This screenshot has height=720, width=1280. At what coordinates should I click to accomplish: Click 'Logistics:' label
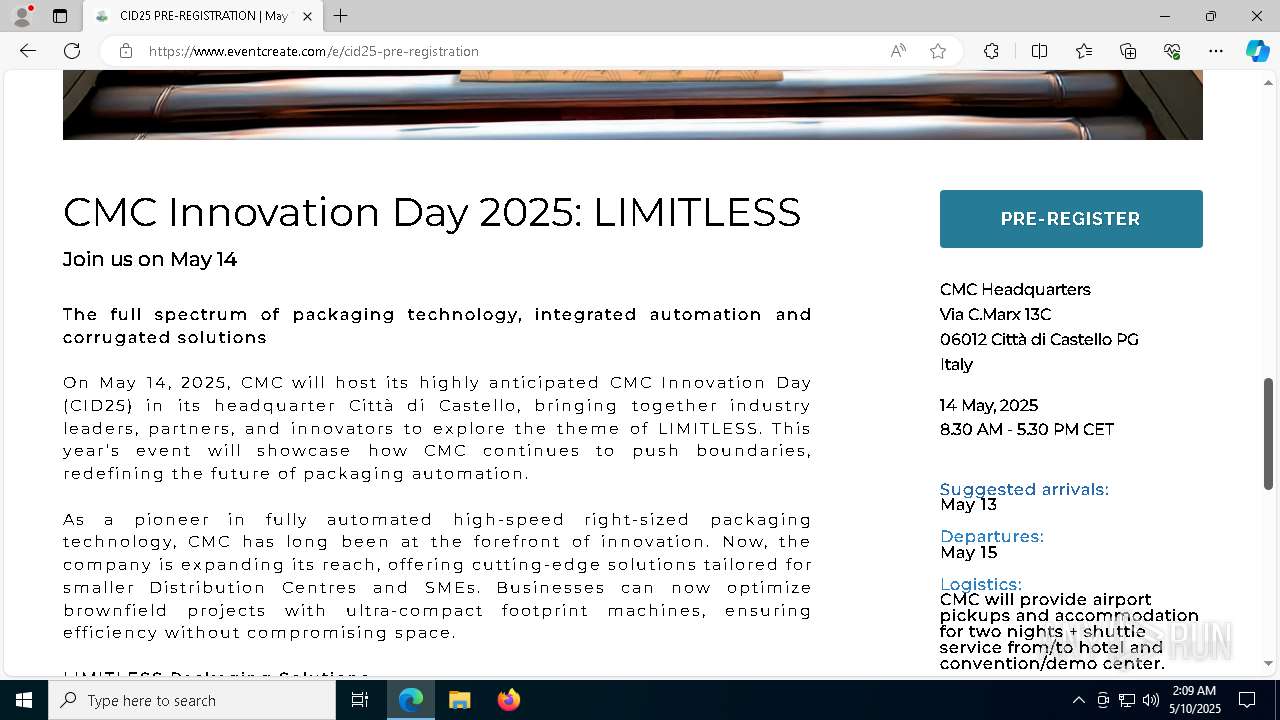(x=980, y=584)
